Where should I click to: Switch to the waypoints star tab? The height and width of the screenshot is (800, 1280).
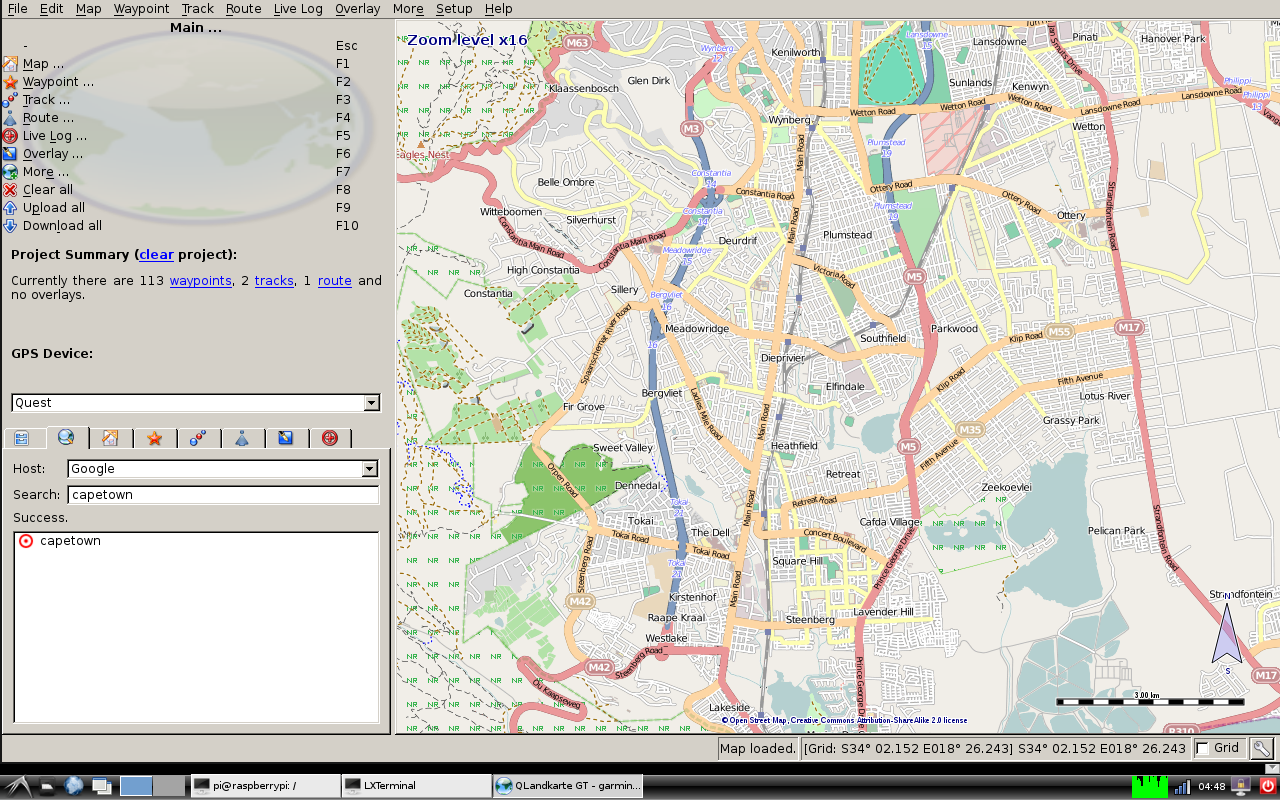[x=154, y=438]
